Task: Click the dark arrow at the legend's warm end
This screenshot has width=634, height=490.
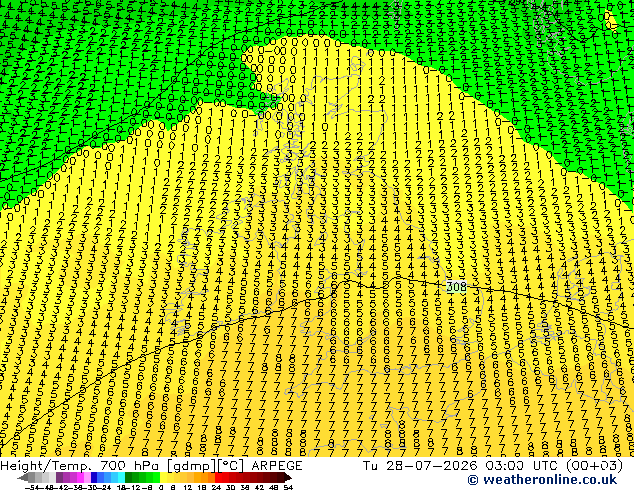Action: coord(288,477)
